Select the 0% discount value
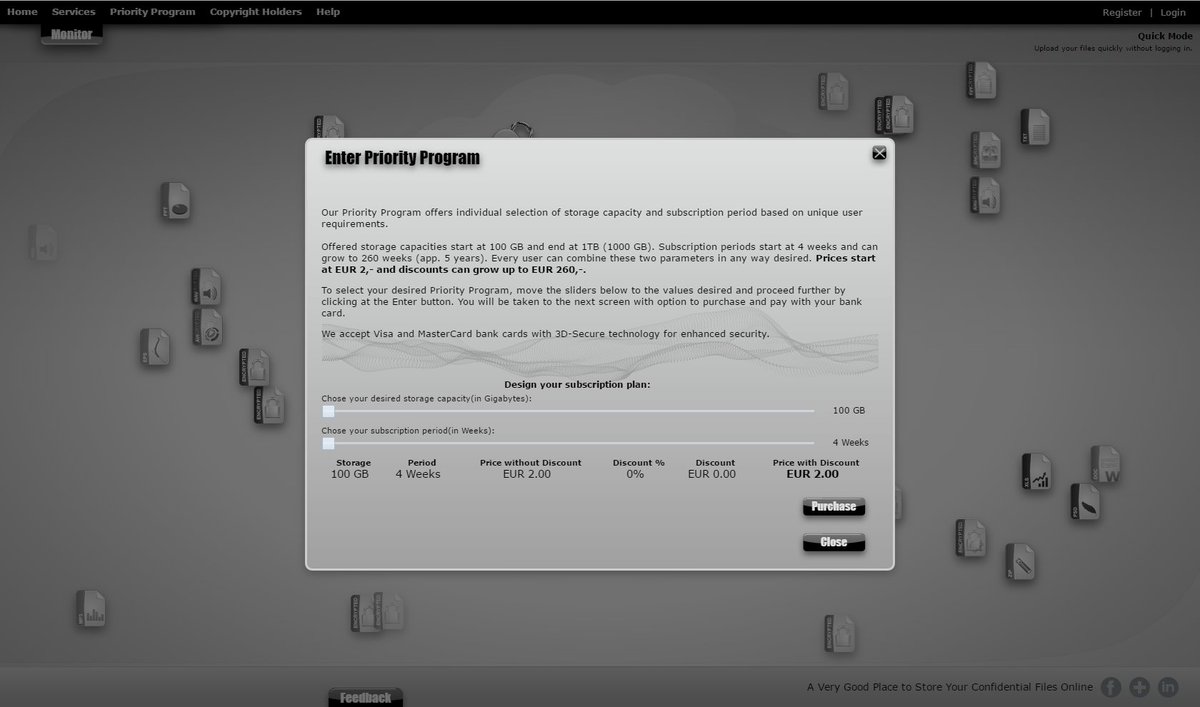The image size is (1200, 707). click(x=635, y=474)
